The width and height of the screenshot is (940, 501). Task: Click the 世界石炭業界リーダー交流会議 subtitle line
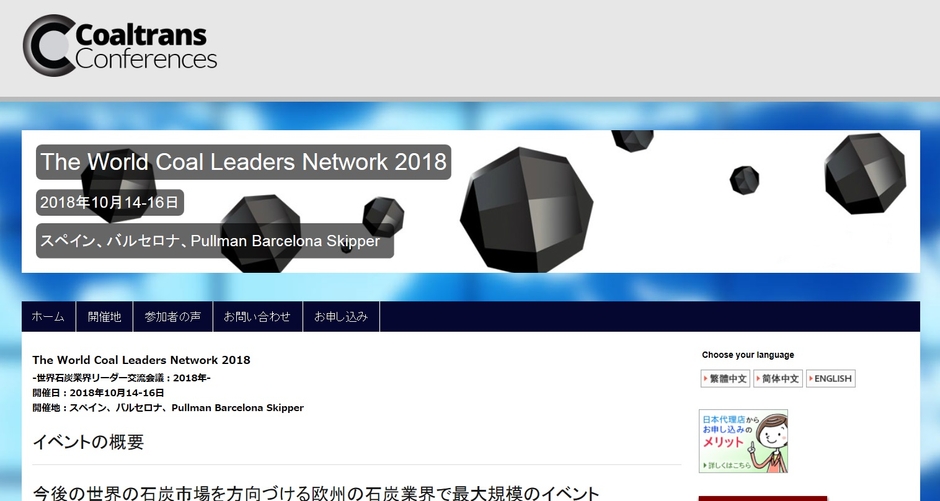coord(122,378)
